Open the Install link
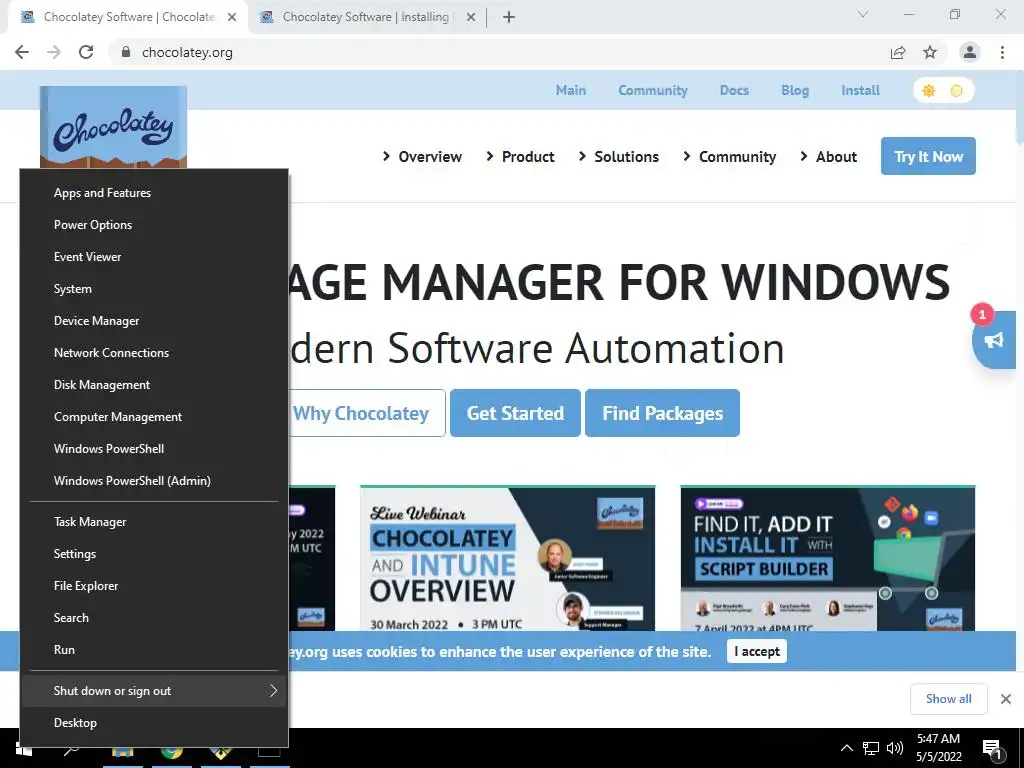The height and width of the screenshot is (768, 1024). click(x=860, y=91)
